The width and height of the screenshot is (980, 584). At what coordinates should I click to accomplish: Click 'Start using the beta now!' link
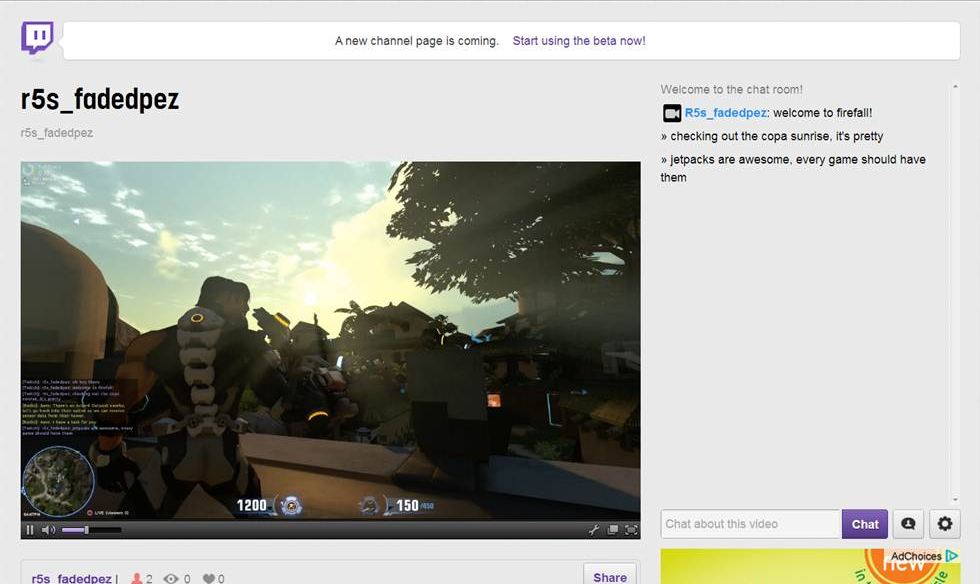click(579, 41)
